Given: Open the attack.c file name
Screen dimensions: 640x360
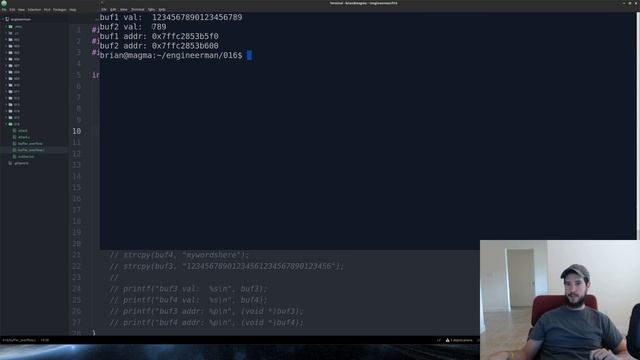Looking at the screenshot, I should [x=24, y=137].
